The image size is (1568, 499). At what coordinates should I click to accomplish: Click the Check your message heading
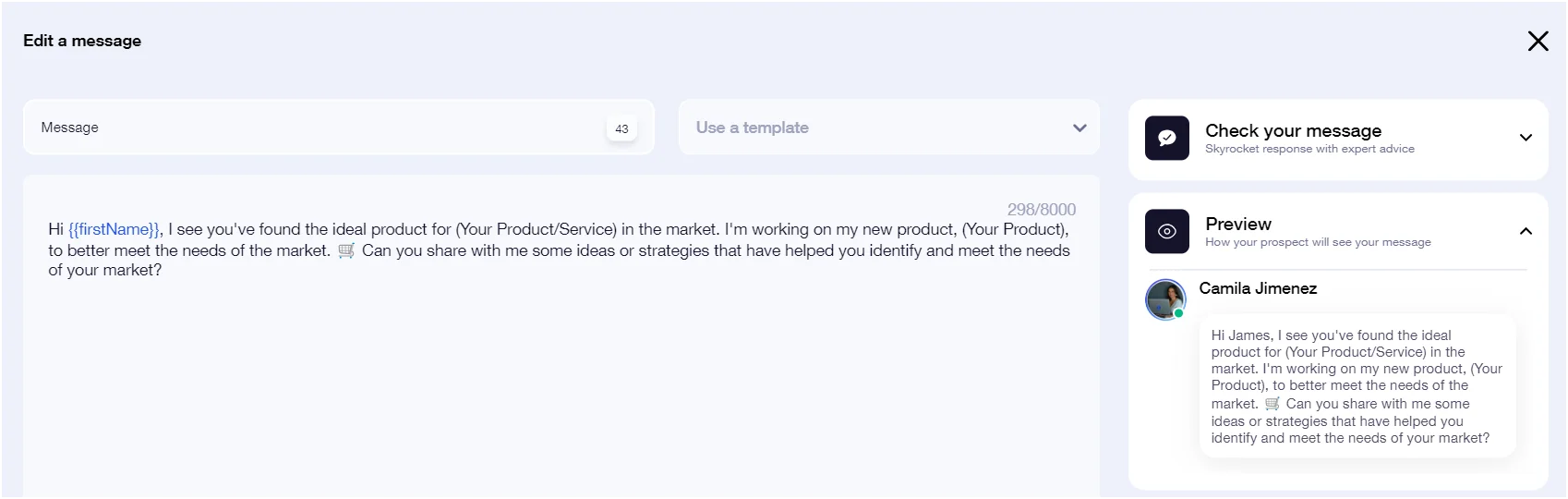[x=1293, y=130]
